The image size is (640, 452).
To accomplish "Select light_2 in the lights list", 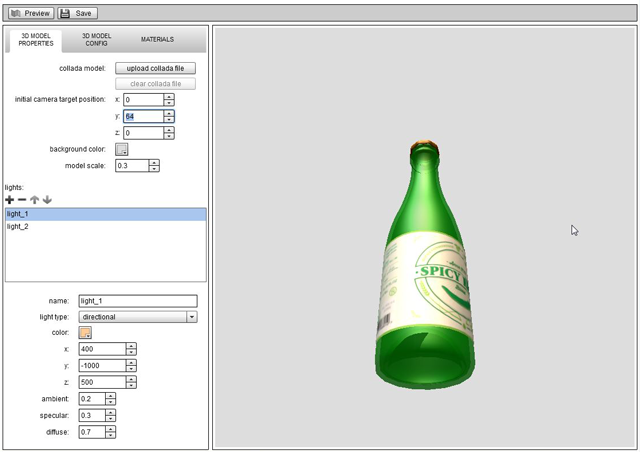I will coord(106,227).
